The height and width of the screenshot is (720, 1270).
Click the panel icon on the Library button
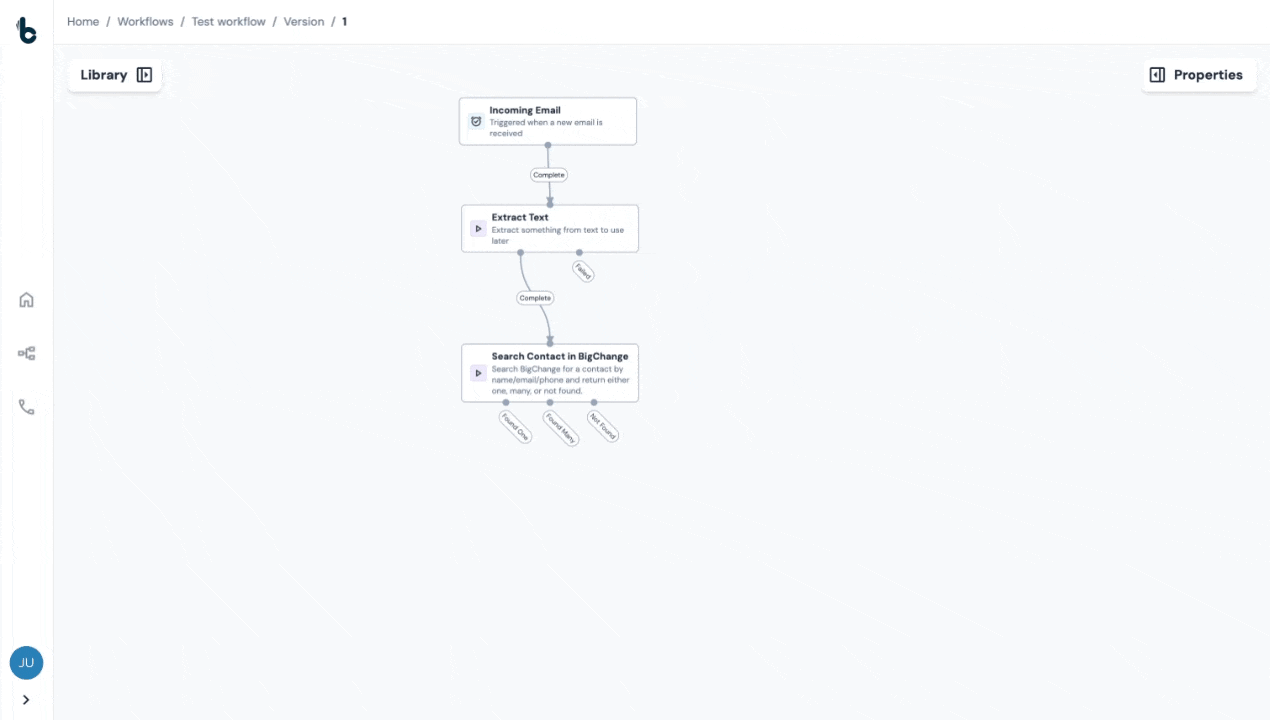[x=144, y=74]
